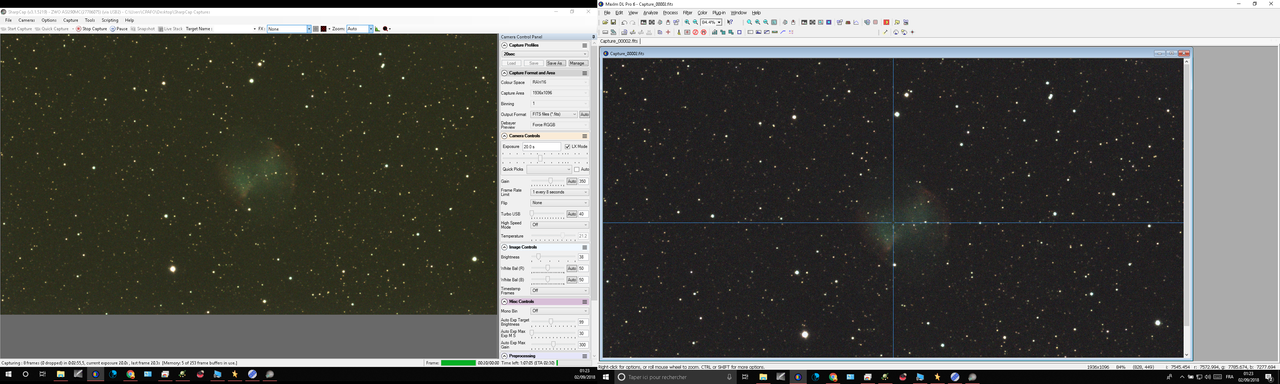The height and width of the screenshot is (384, 1280).
Task: Open Live Stack in SharpCap
Action: point(171,29)
